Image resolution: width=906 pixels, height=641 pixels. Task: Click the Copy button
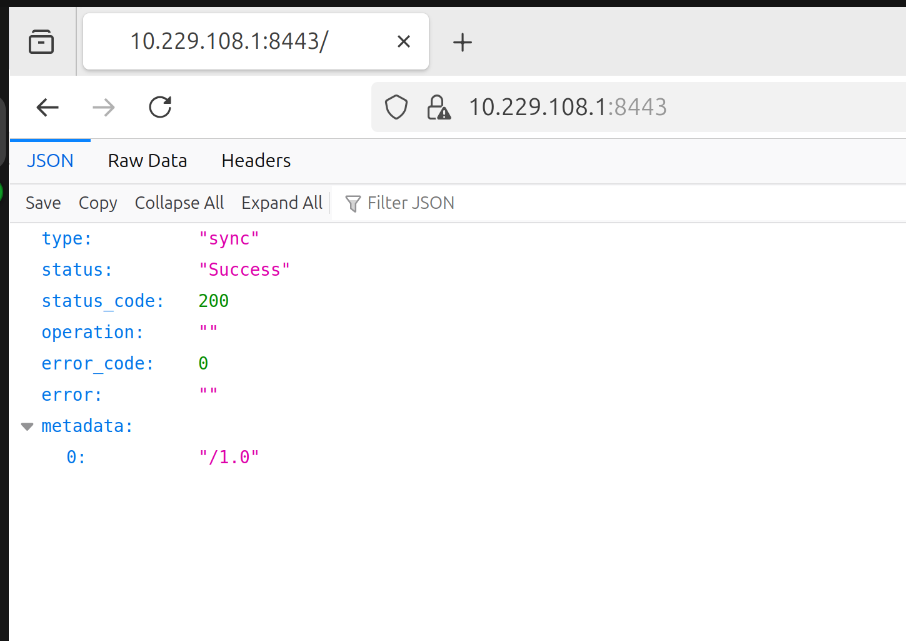click(x=98, y=203)
